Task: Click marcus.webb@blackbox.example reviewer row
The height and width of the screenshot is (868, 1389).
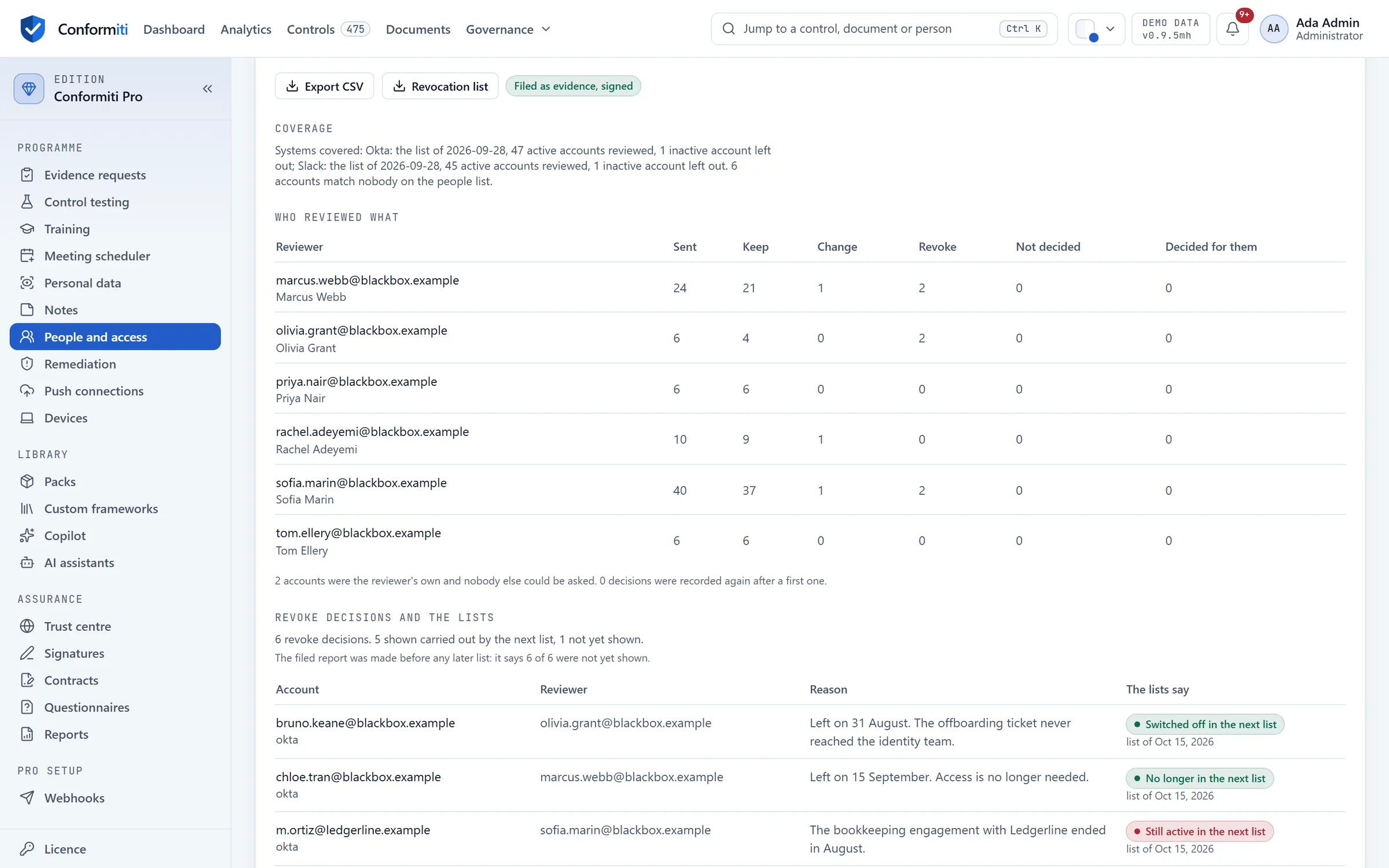Action: 810,288
